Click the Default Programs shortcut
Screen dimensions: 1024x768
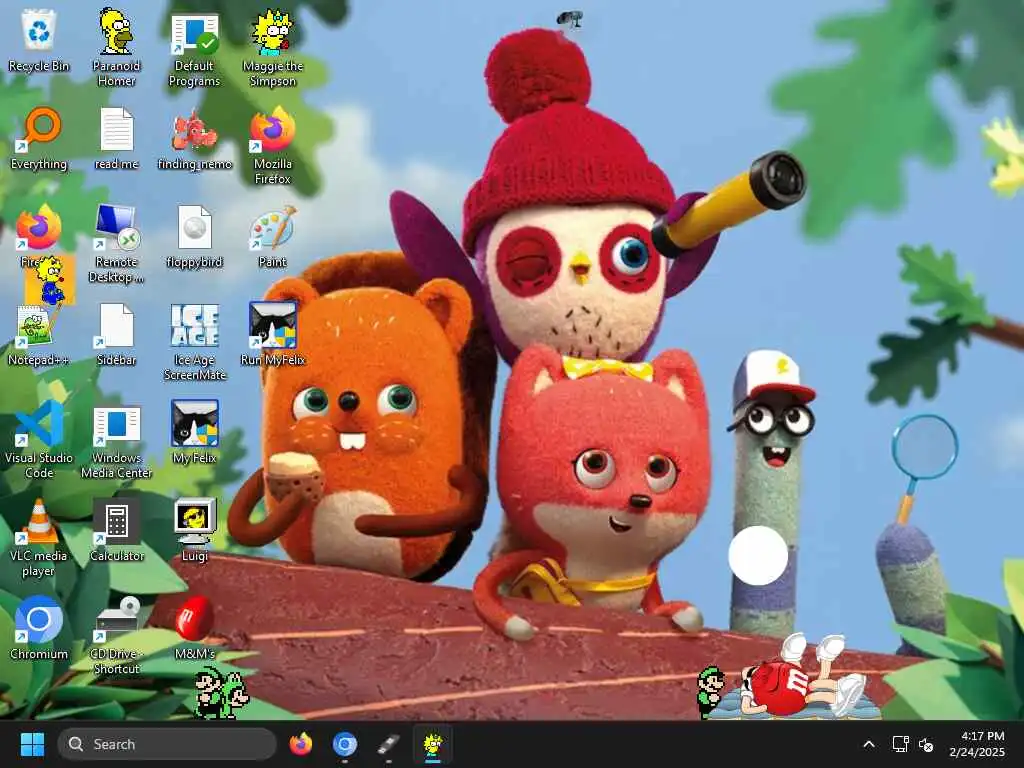pos(195,50)
